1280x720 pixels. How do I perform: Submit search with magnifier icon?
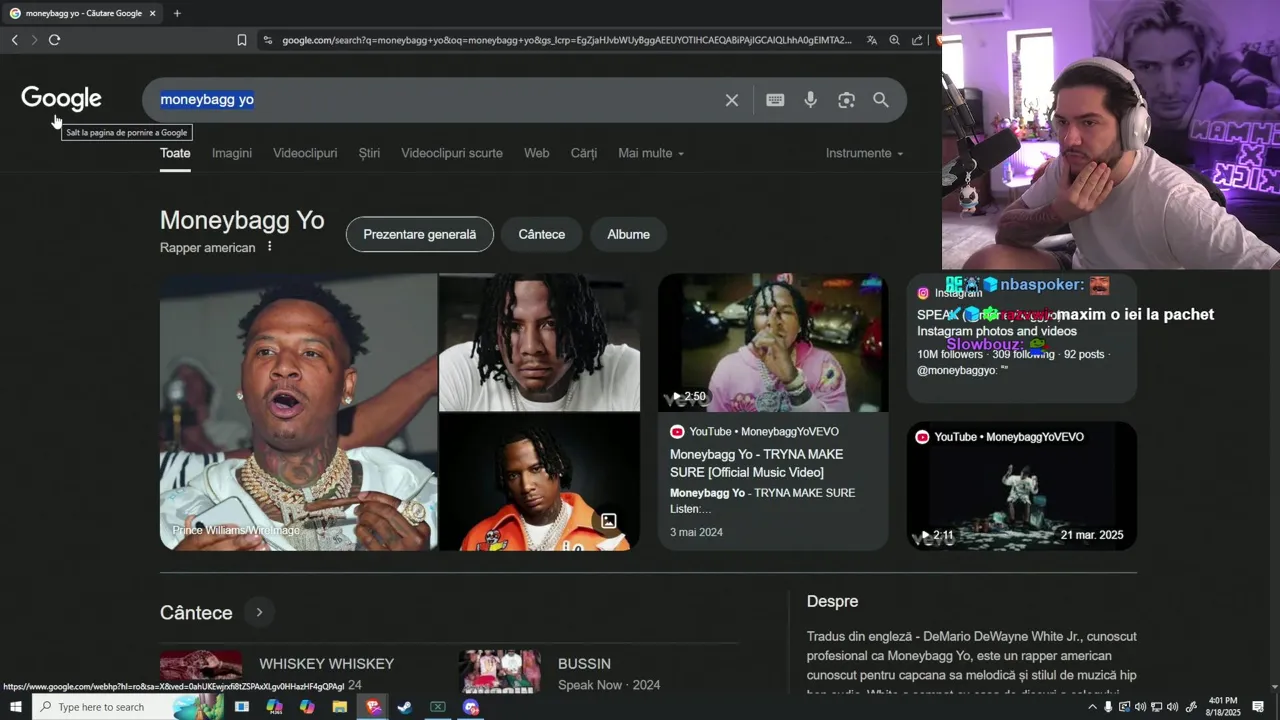881,100
